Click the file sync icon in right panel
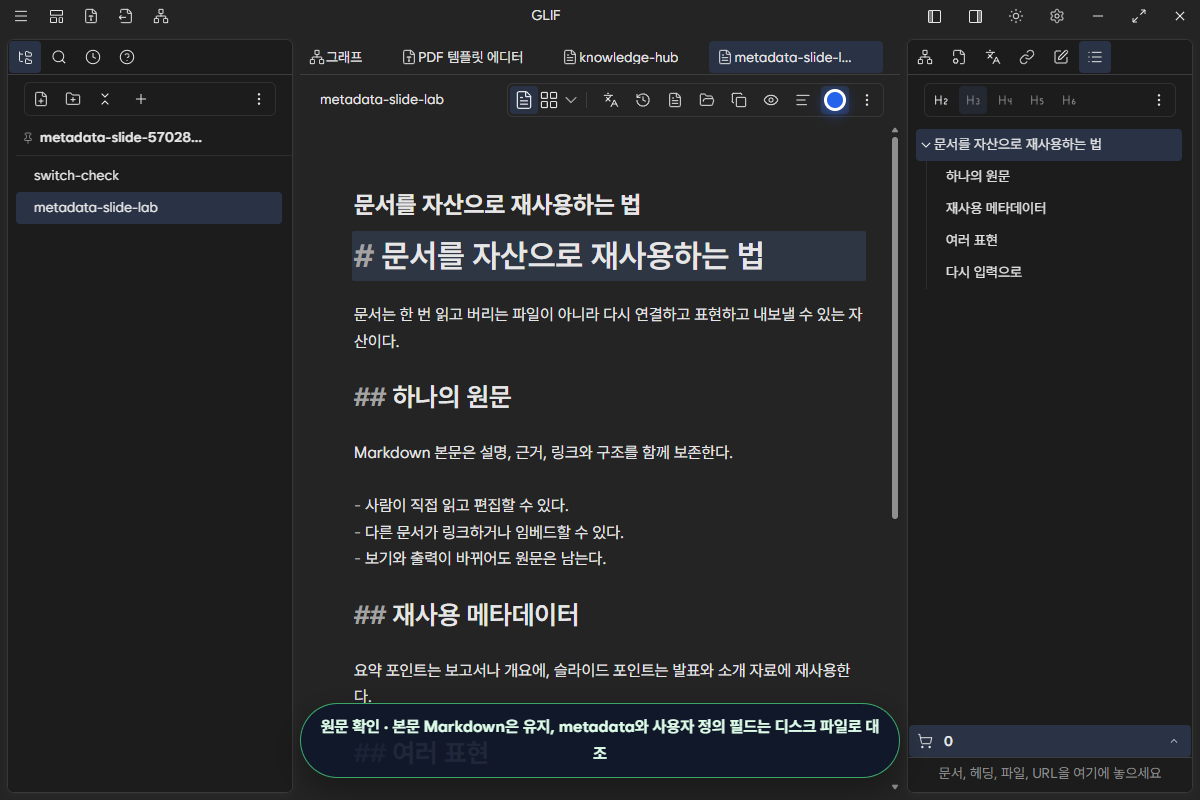 coord(959,57)
